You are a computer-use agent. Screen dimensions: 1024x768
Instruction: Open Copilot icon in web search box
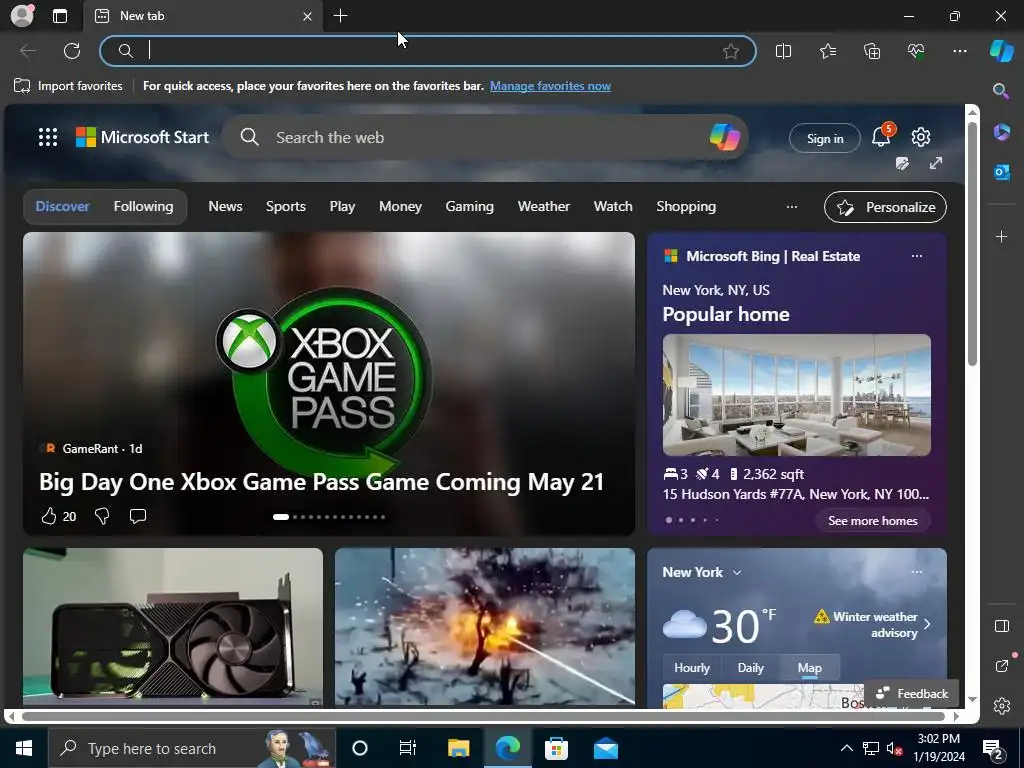point(724,137)
